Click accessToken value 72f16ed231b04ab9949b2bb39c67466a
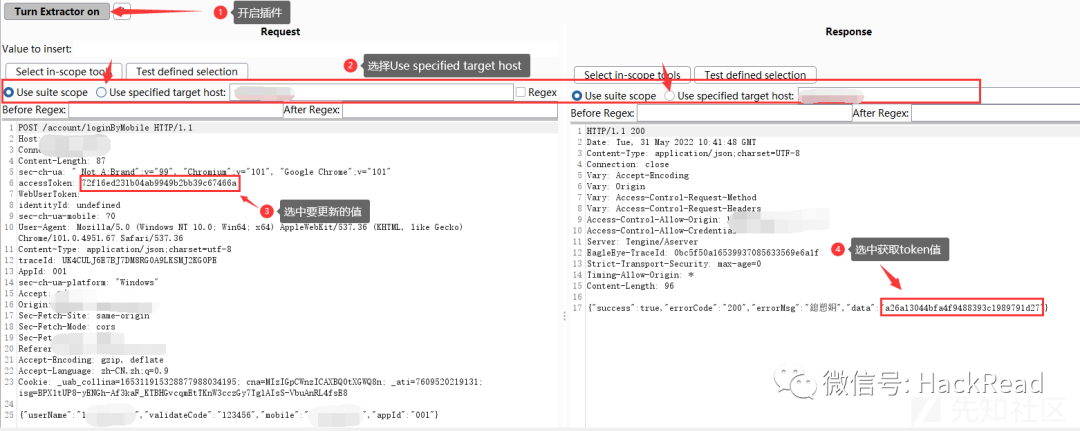 [x=159, y=184]
